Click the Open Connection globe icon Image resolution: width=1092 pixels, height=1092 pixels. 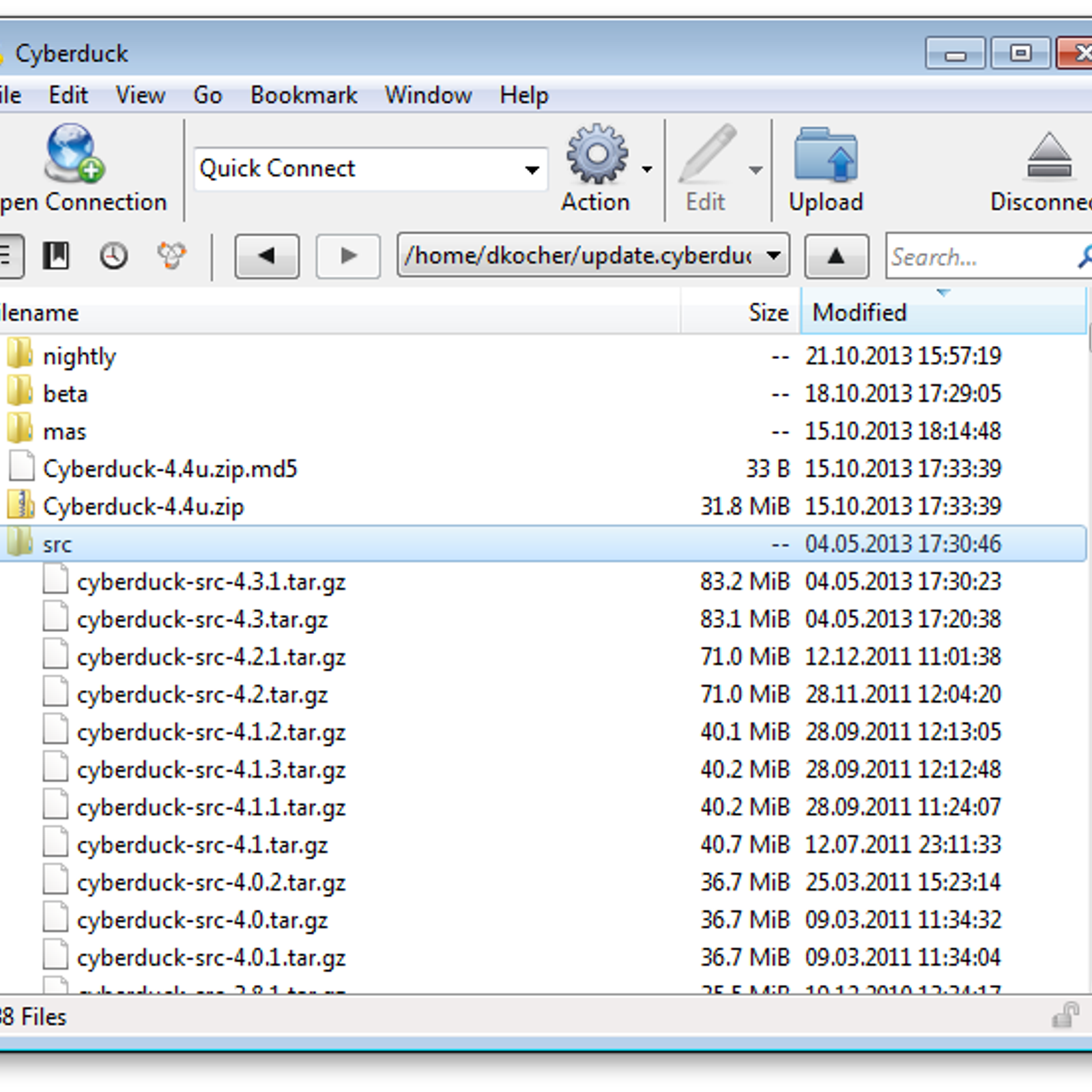click(74, 154)
